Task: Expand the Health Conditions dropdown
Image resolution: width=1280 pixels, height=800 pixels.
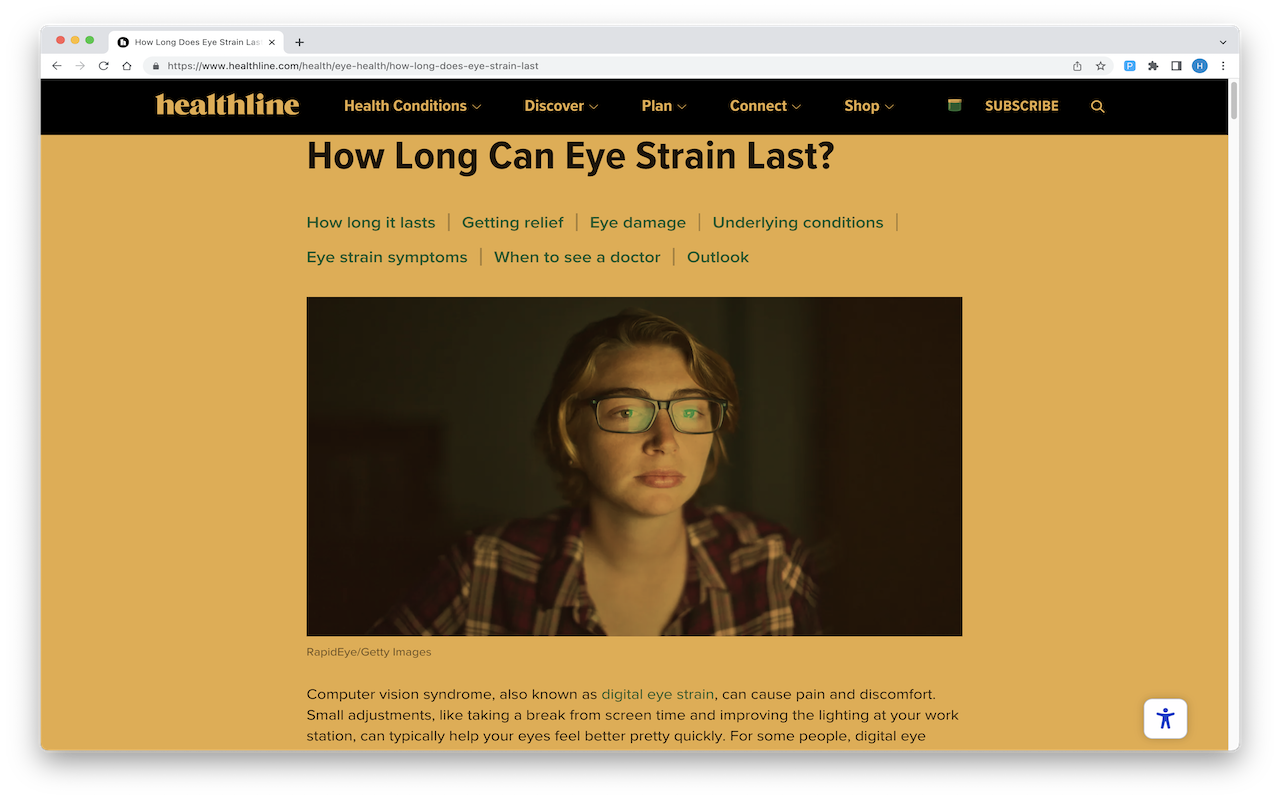Action: click(x=412, y=106)
